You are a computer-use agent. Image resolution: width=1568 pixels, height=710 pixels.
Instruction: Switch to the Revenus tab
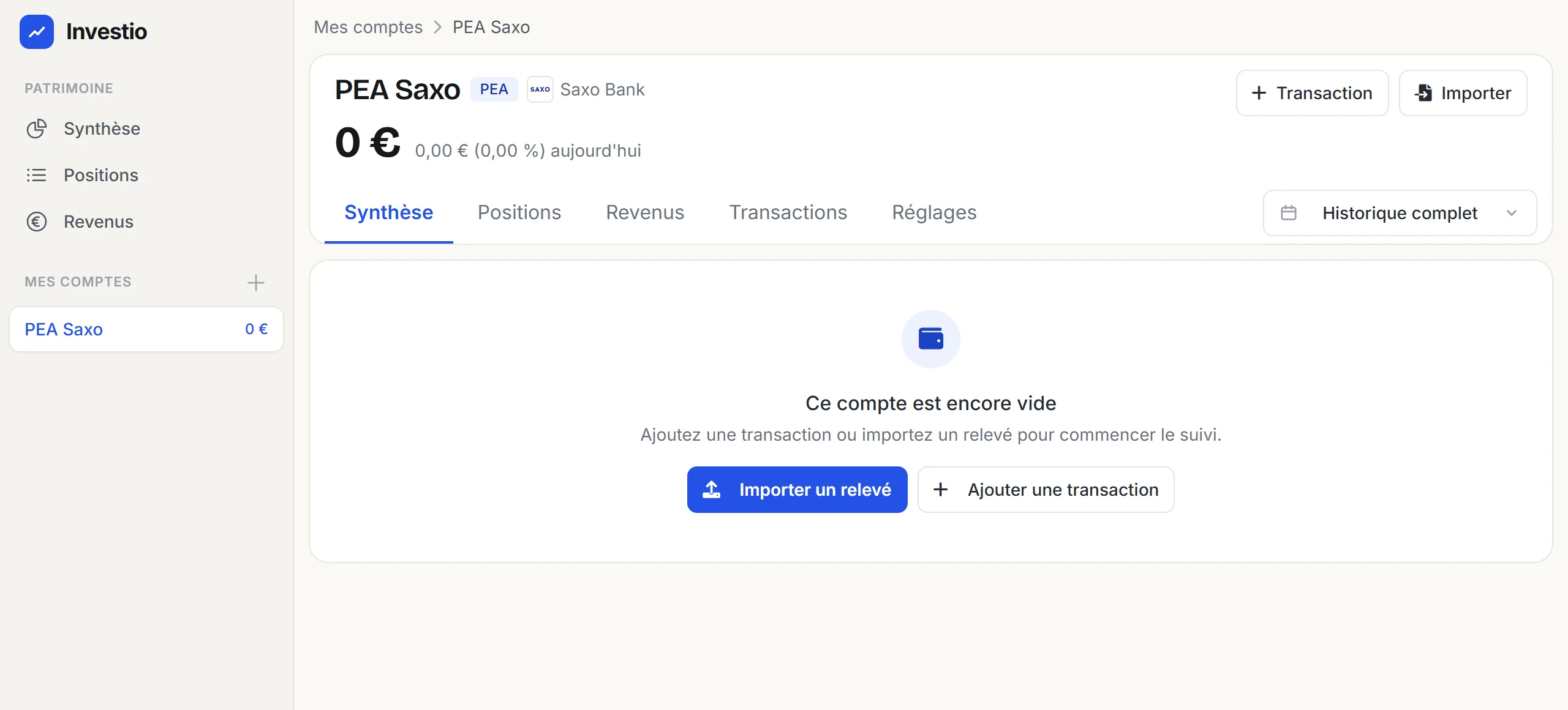tap(645, 212)
